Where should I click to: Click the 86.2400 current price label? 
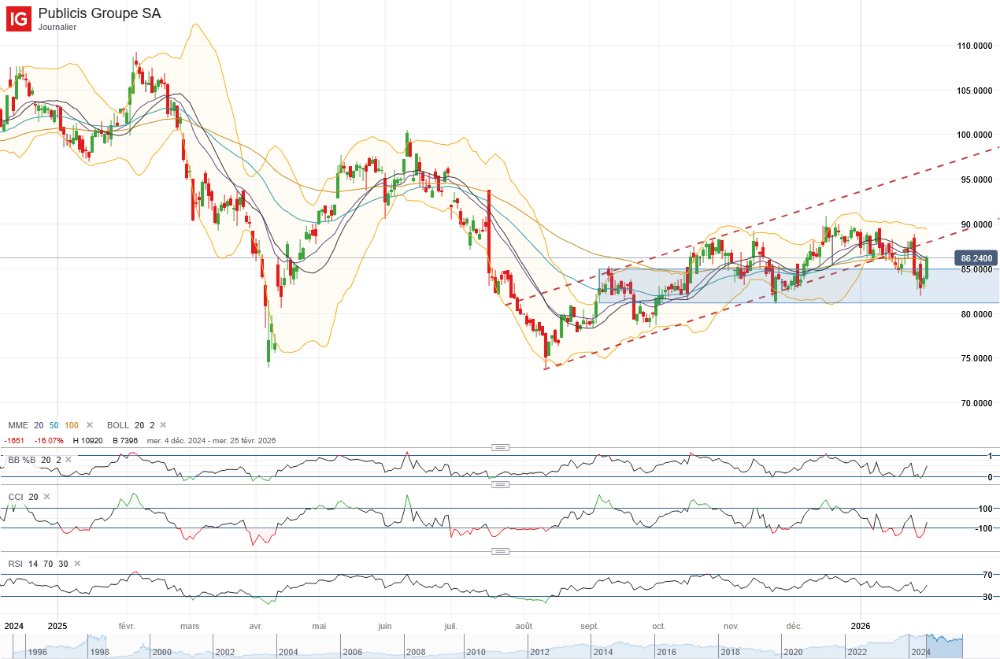975,258
